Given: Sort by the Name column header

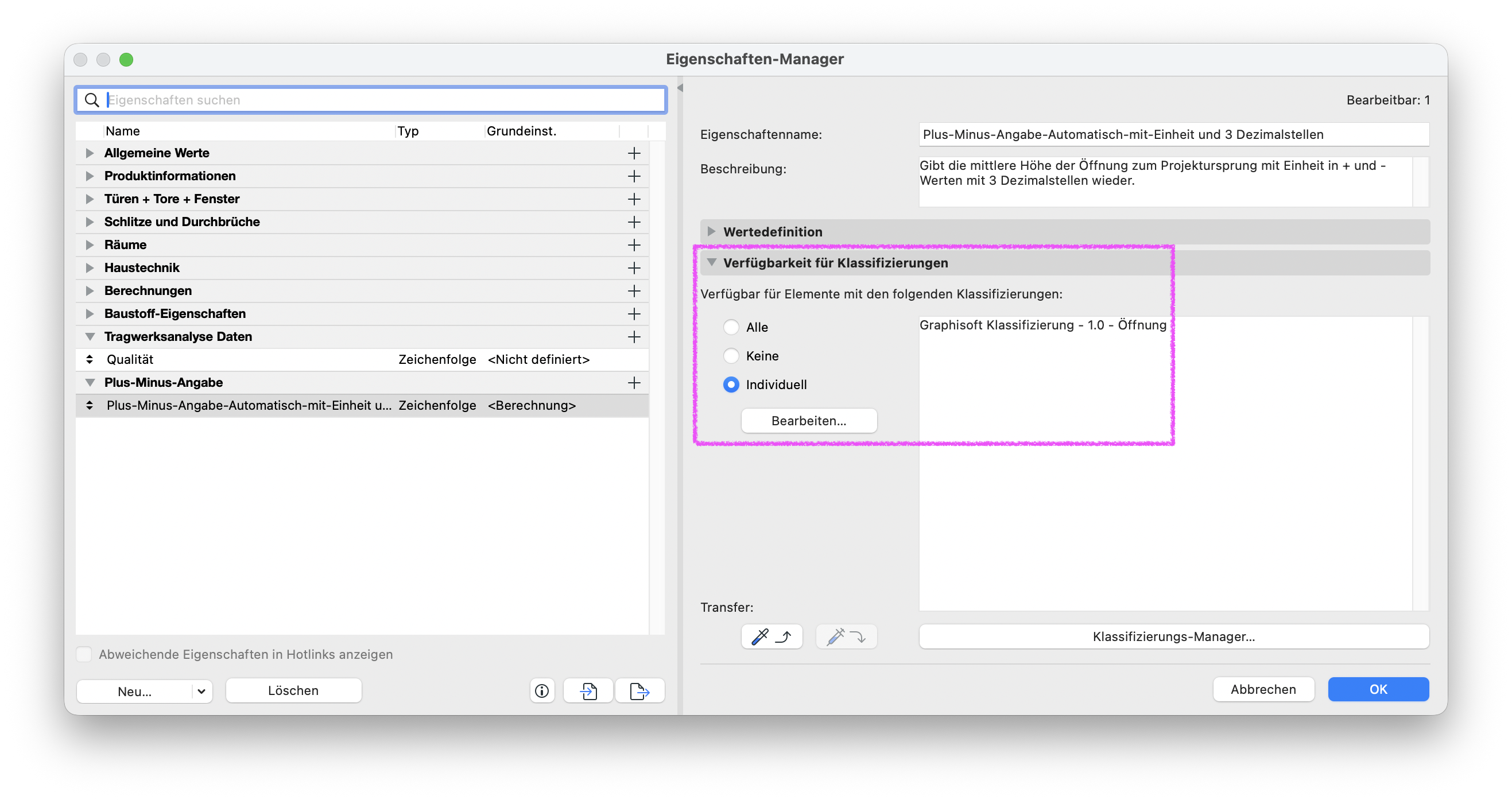Looking at the screenshot, I should pos(250,131).
